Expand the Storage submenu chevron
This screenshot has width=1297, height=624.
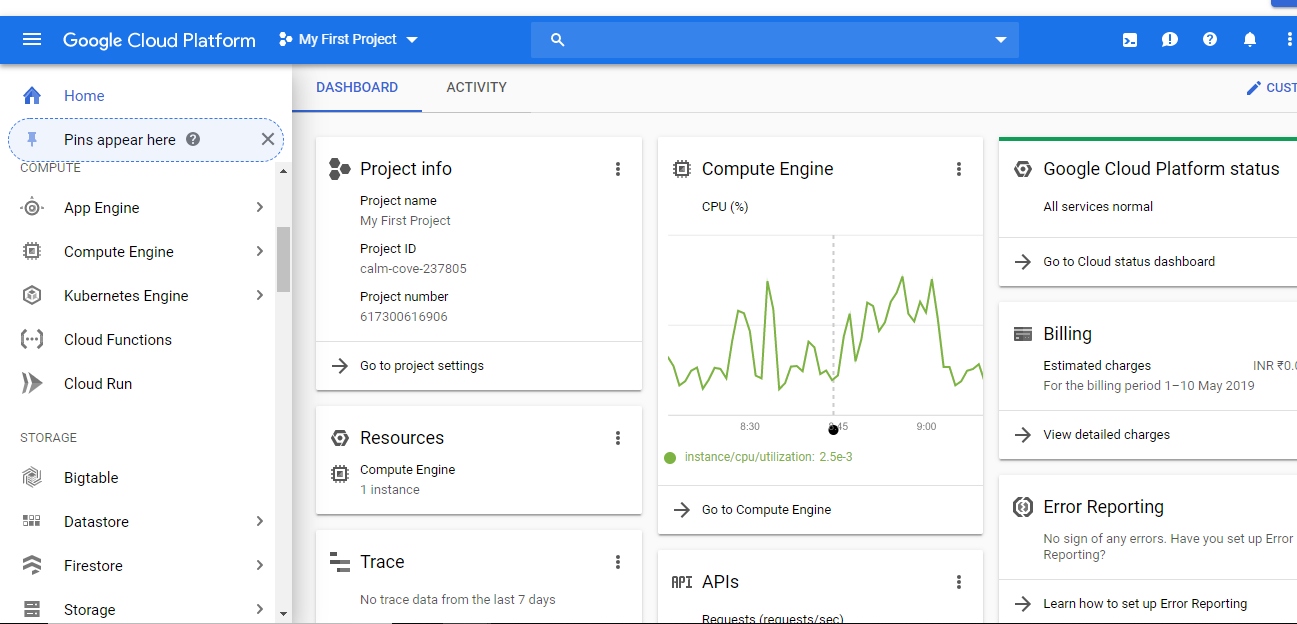259,609
